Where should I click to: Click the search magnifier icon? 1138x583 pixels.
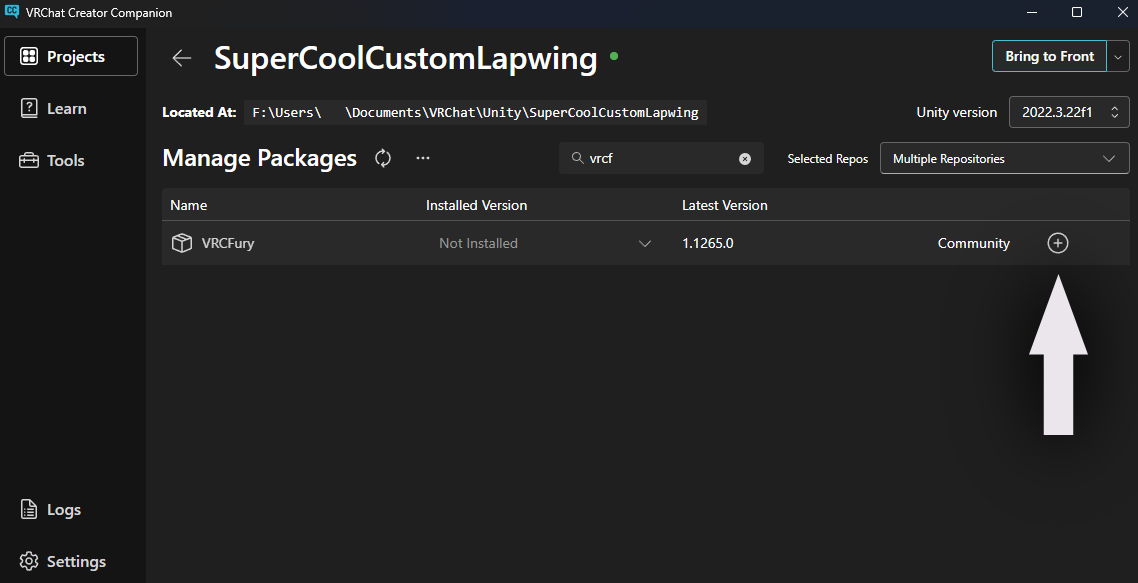[576, 159]
